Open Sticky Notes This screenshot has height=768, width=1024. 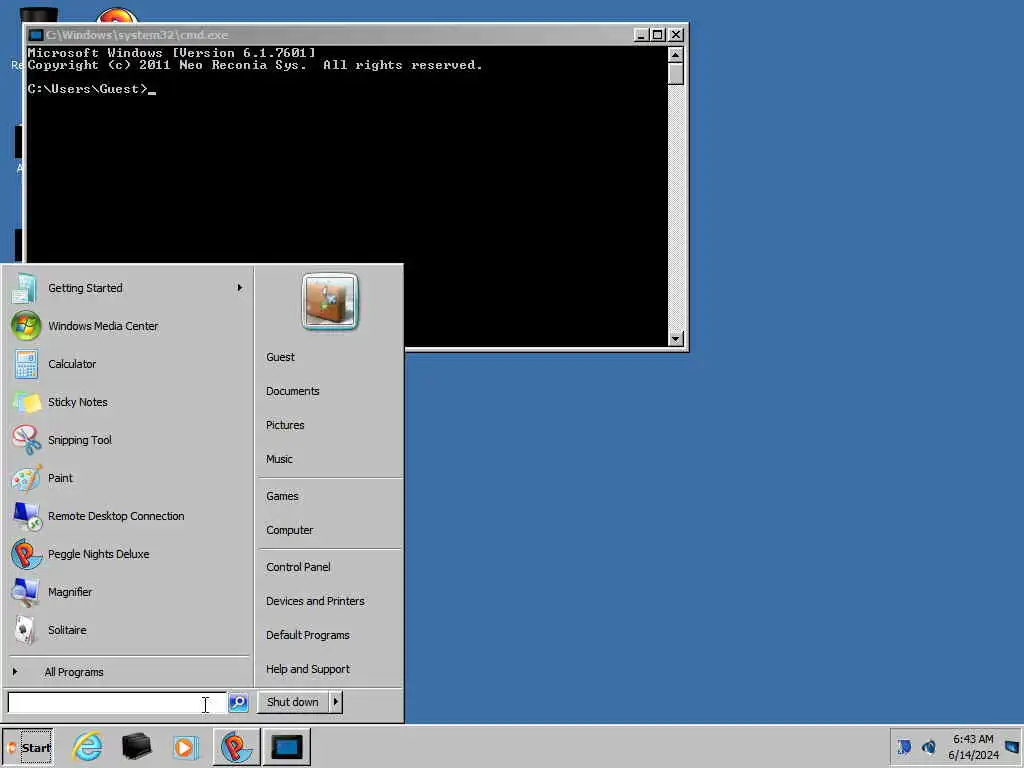click(129, 402)
